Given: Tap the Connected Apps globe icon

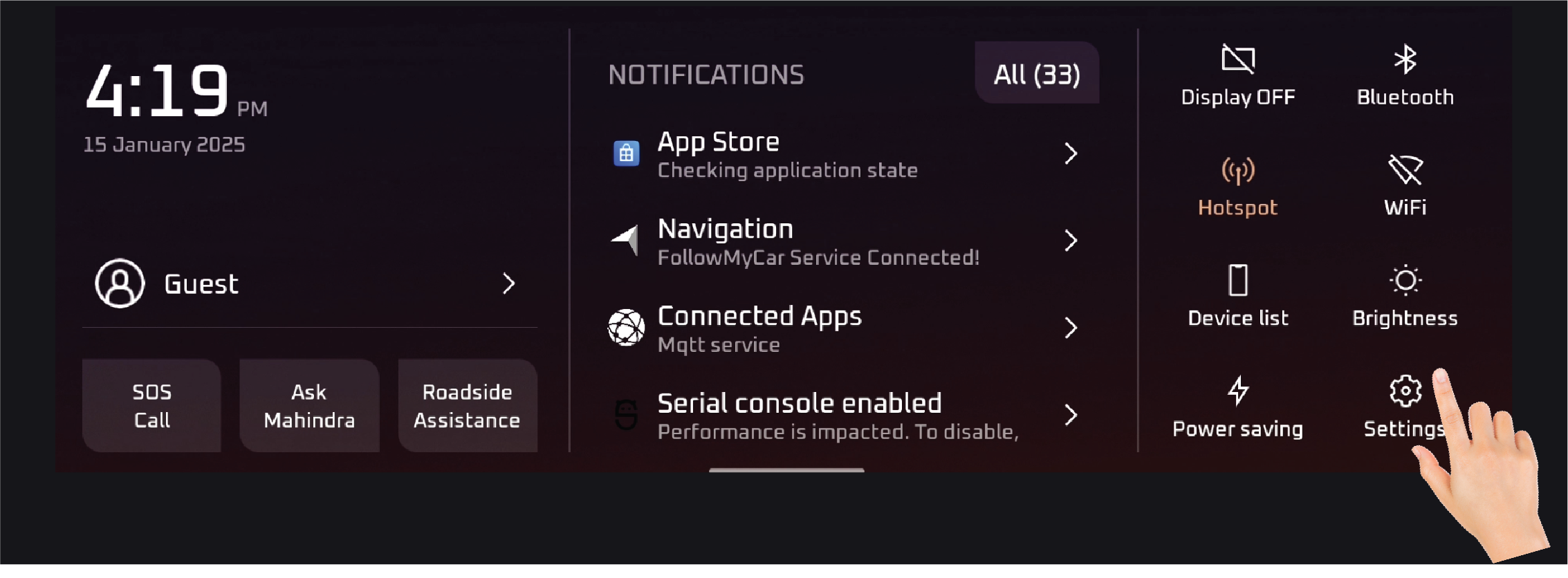Looking at the screenshot, I should [627, 328].
